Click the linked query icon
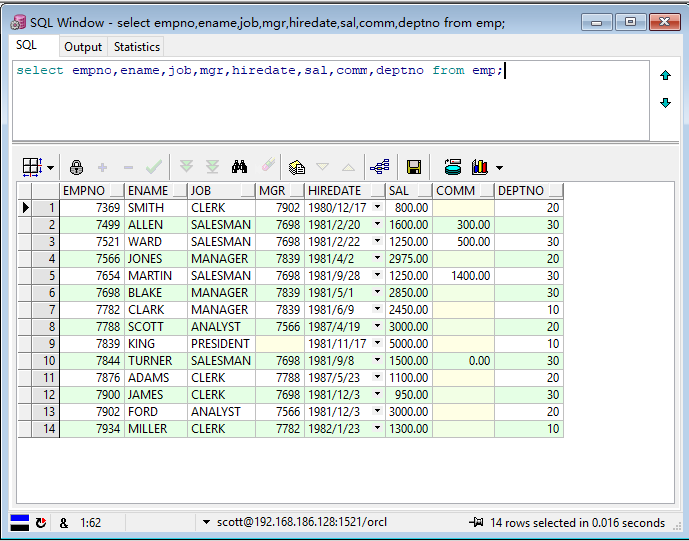689x541 pixels. click(380, 167)
